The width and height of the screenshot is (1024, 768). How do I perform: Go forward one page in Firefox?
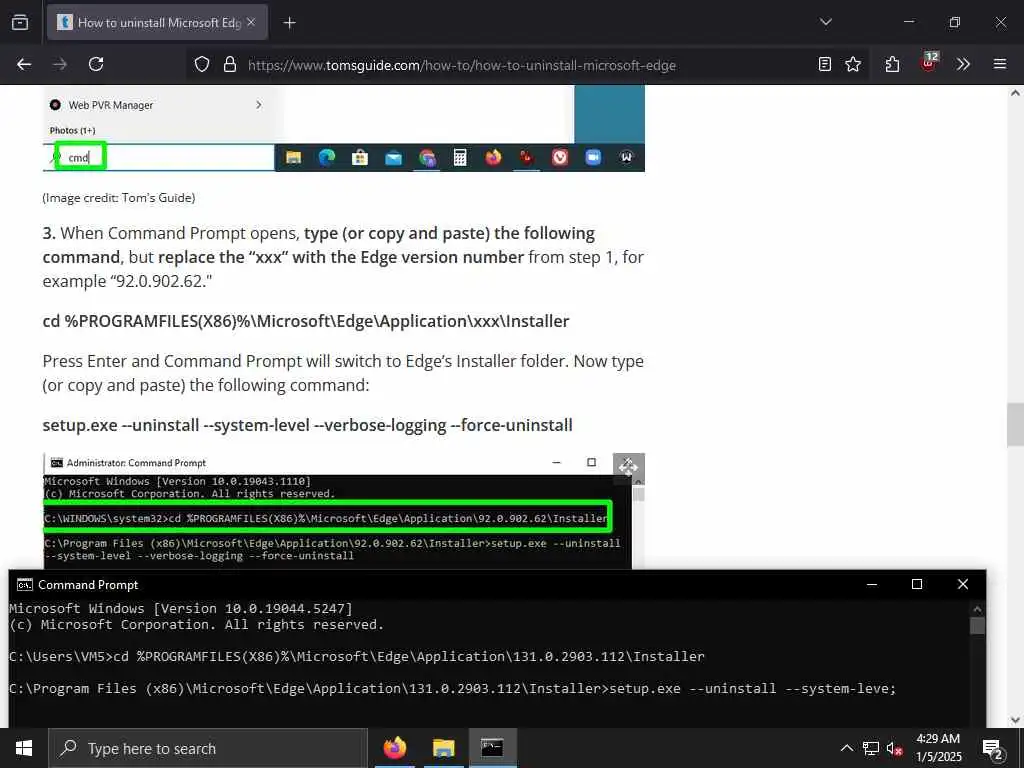tap(60, 64)
